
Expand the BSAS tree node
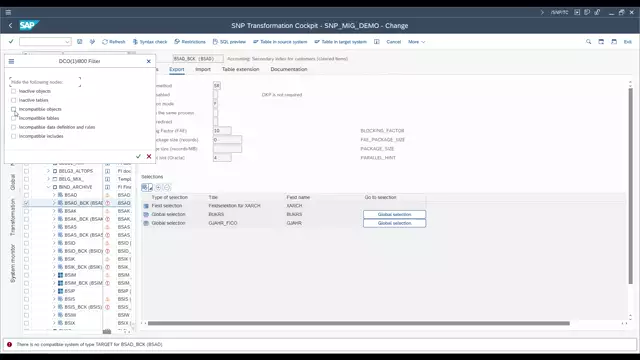53,227
